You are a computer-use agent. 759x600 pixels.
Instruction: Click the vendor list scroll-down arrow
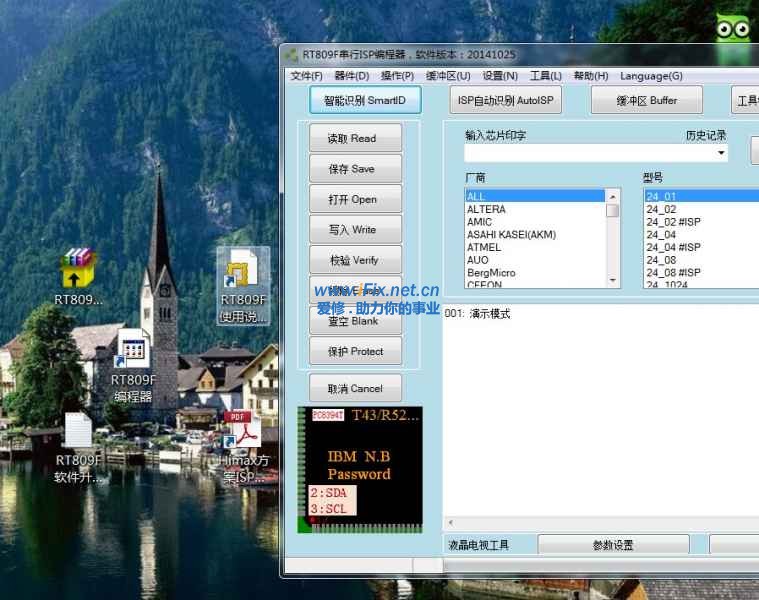point(613,281)
